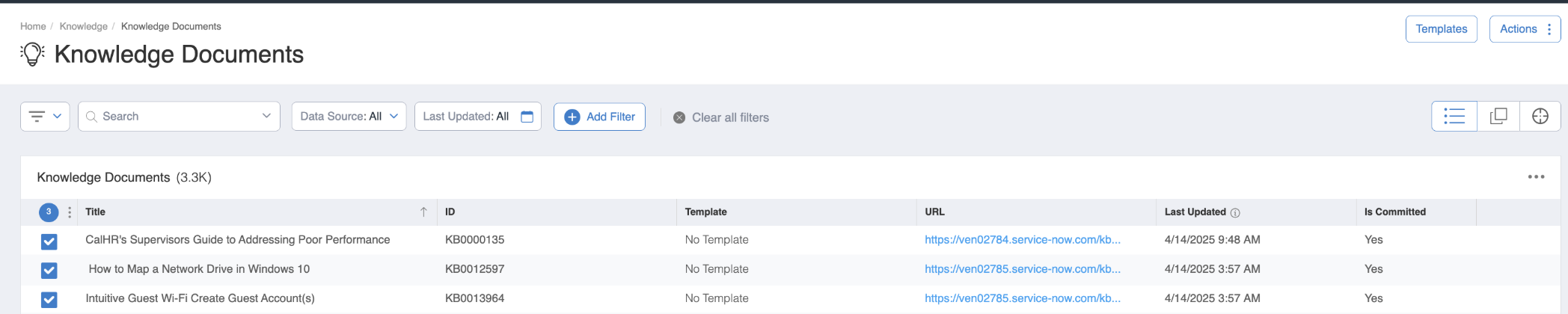
Task: Open the Last Updated calendar icon
Action: [x=527, y=116]
